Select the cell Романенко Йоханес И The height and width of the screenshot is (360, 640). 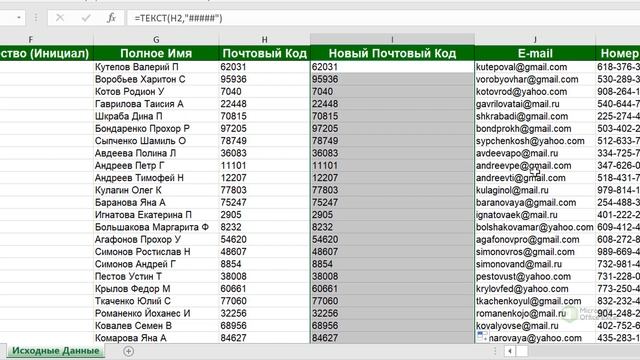(156, 313)
